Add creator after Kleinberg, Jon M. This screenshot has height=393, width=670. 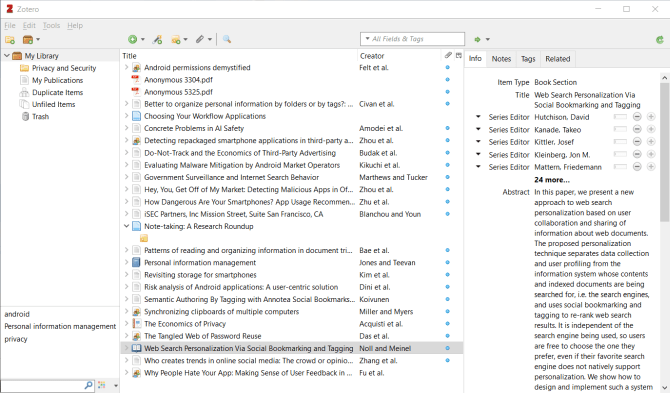pyautogui.click(x=651, y=154)
